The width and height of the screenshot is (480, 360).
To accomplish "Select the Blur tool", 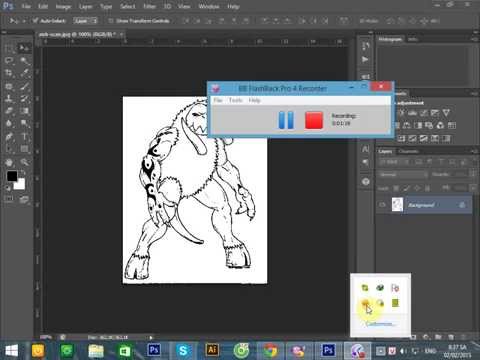I will 9,124.
